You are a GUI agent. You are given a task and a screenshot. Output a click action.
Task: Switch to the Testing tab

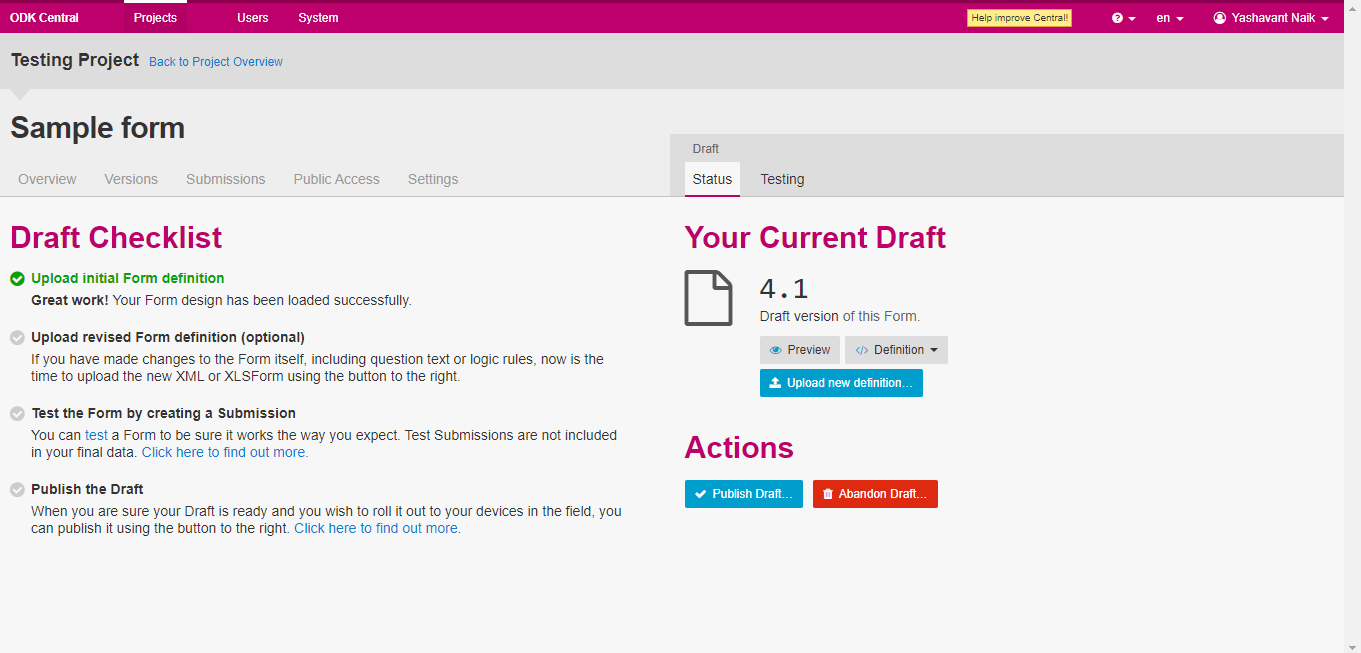782,179
